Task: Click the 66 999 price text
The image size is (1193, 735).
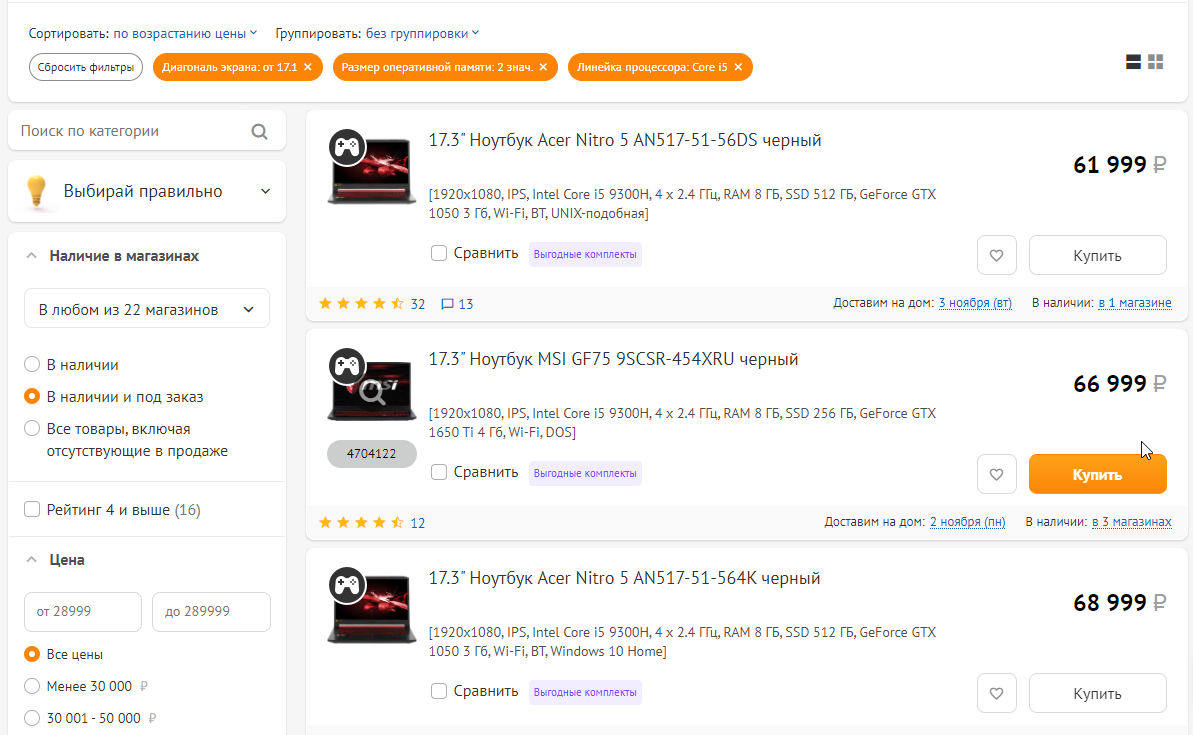Action: tap(1109, 383)
